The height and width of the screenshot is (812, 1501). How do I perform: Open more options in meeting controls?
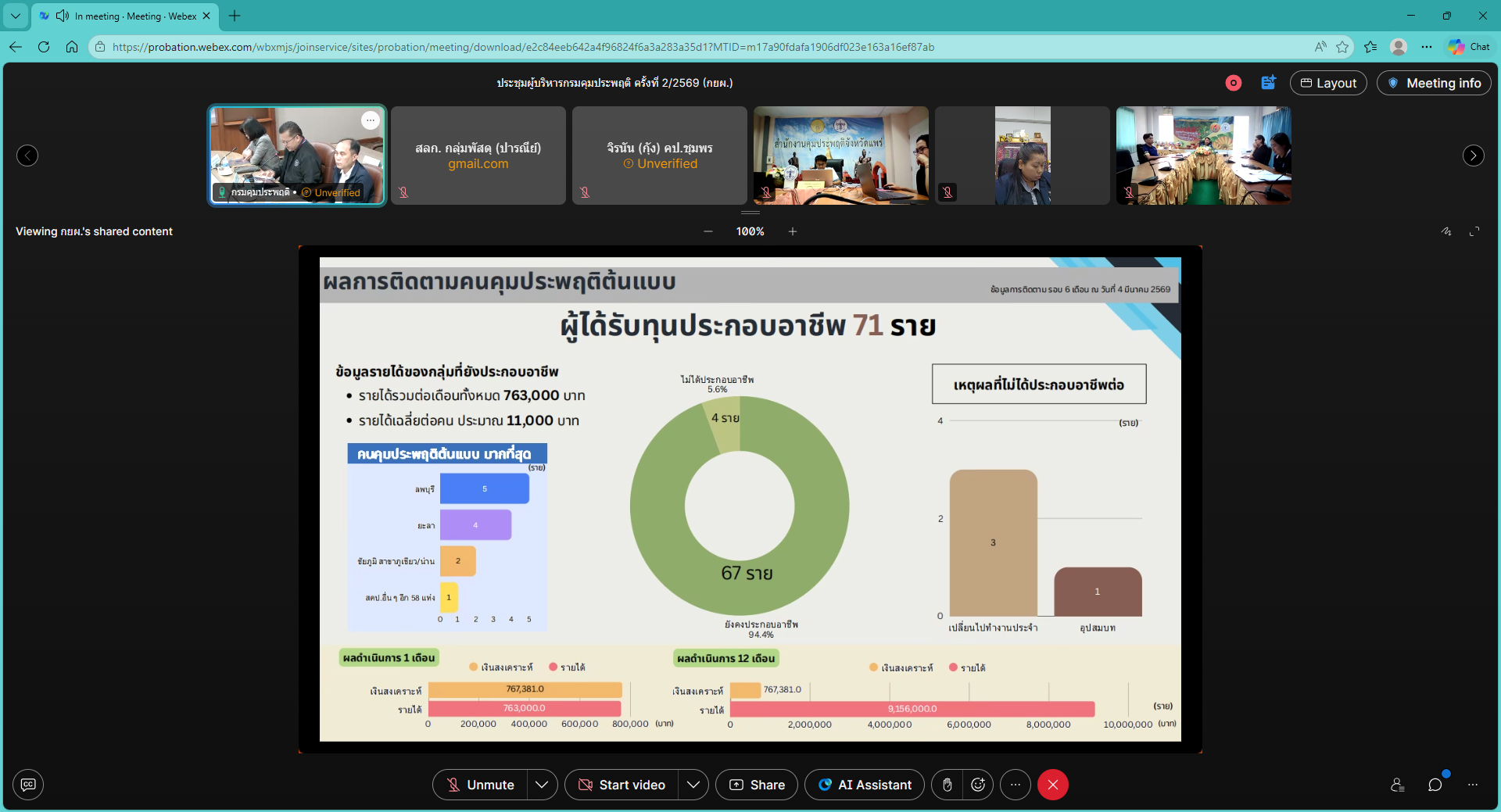click(x=1016, y=785)
